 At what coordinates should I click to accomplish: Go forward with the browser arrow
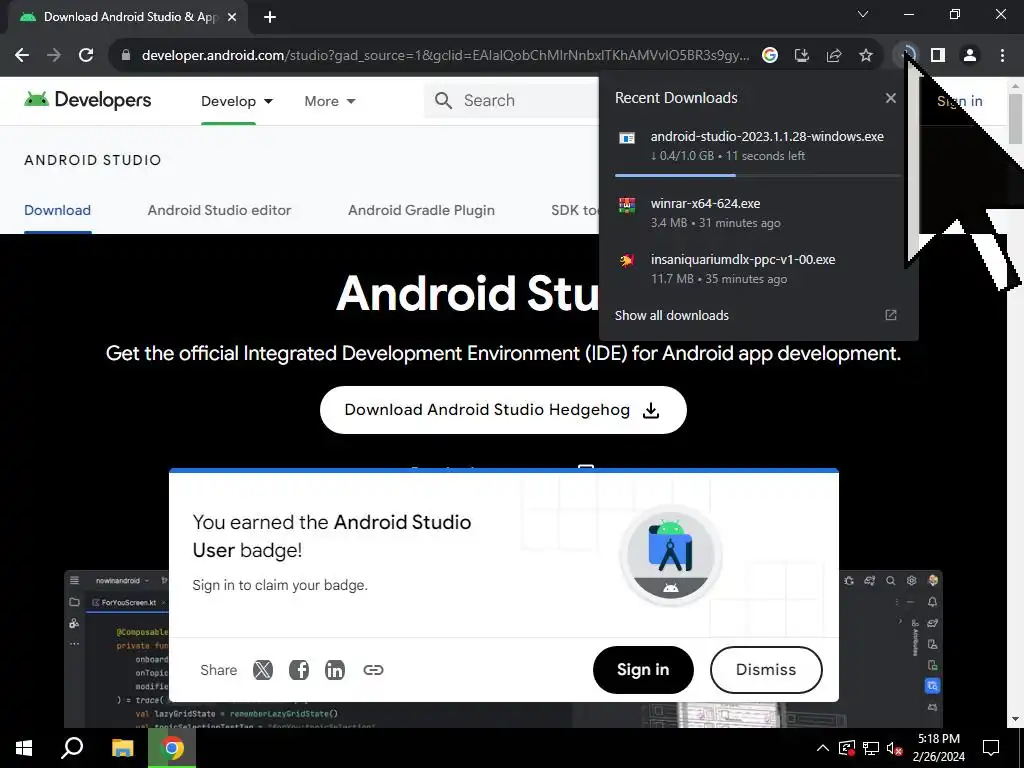tap(54, 56)
